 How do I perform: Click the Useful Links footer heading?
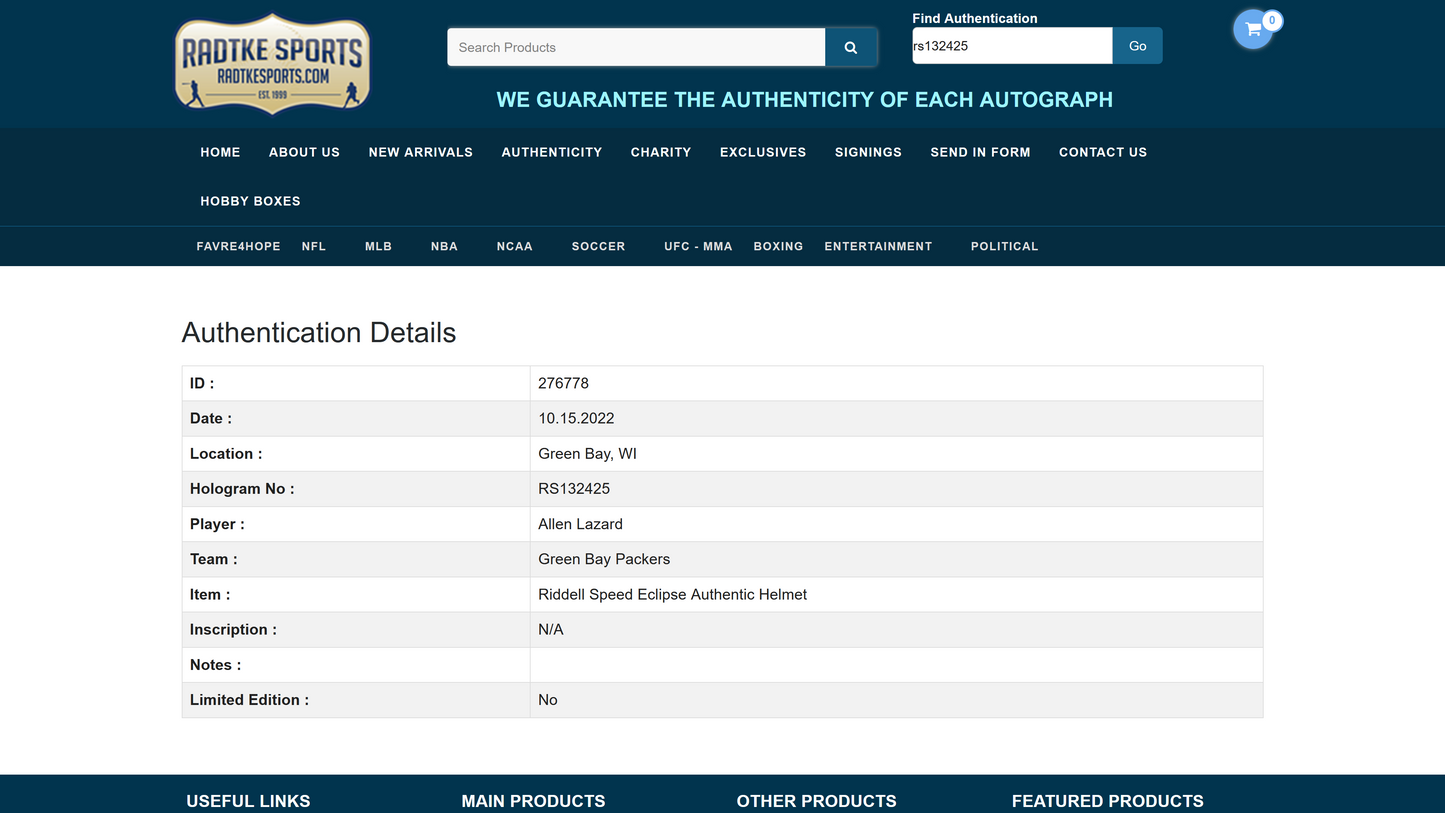(x=248, y=801)
